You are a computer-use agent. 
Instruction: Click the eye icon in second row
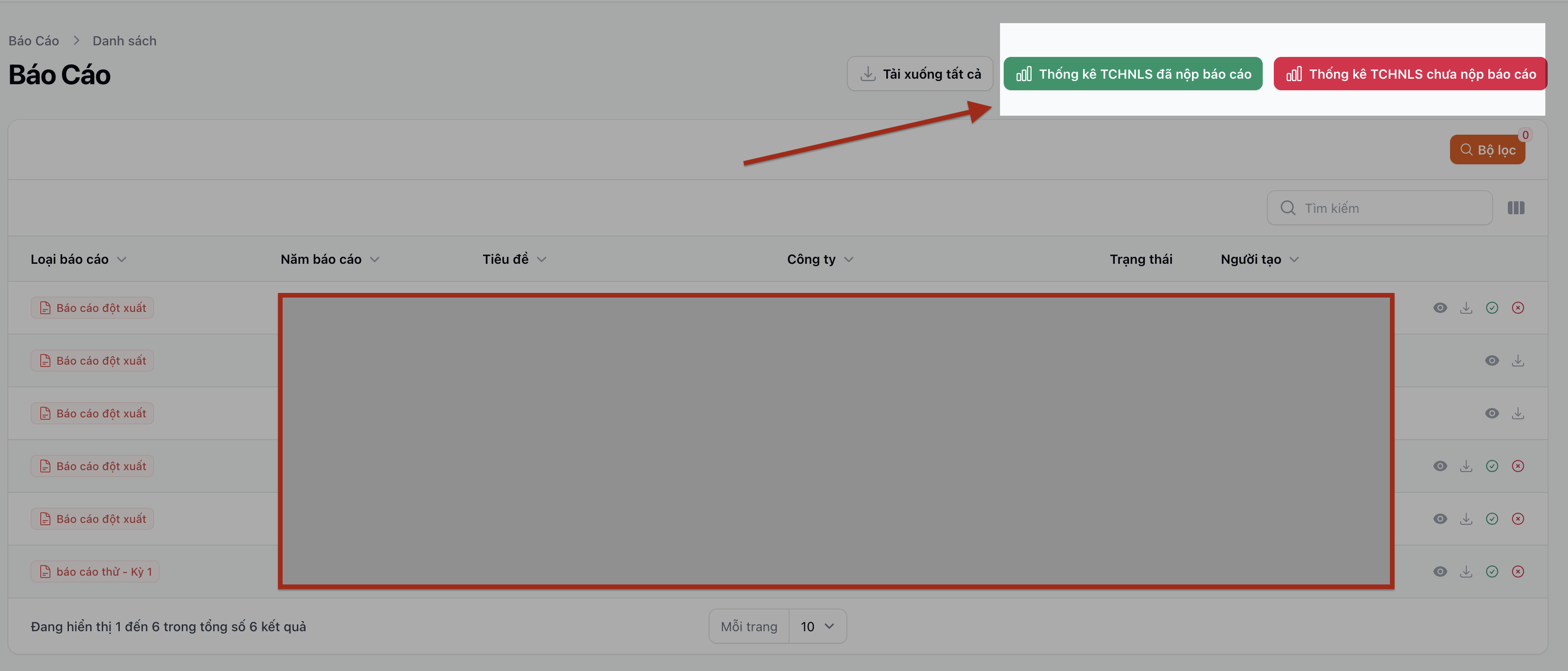pos(1492,360)
